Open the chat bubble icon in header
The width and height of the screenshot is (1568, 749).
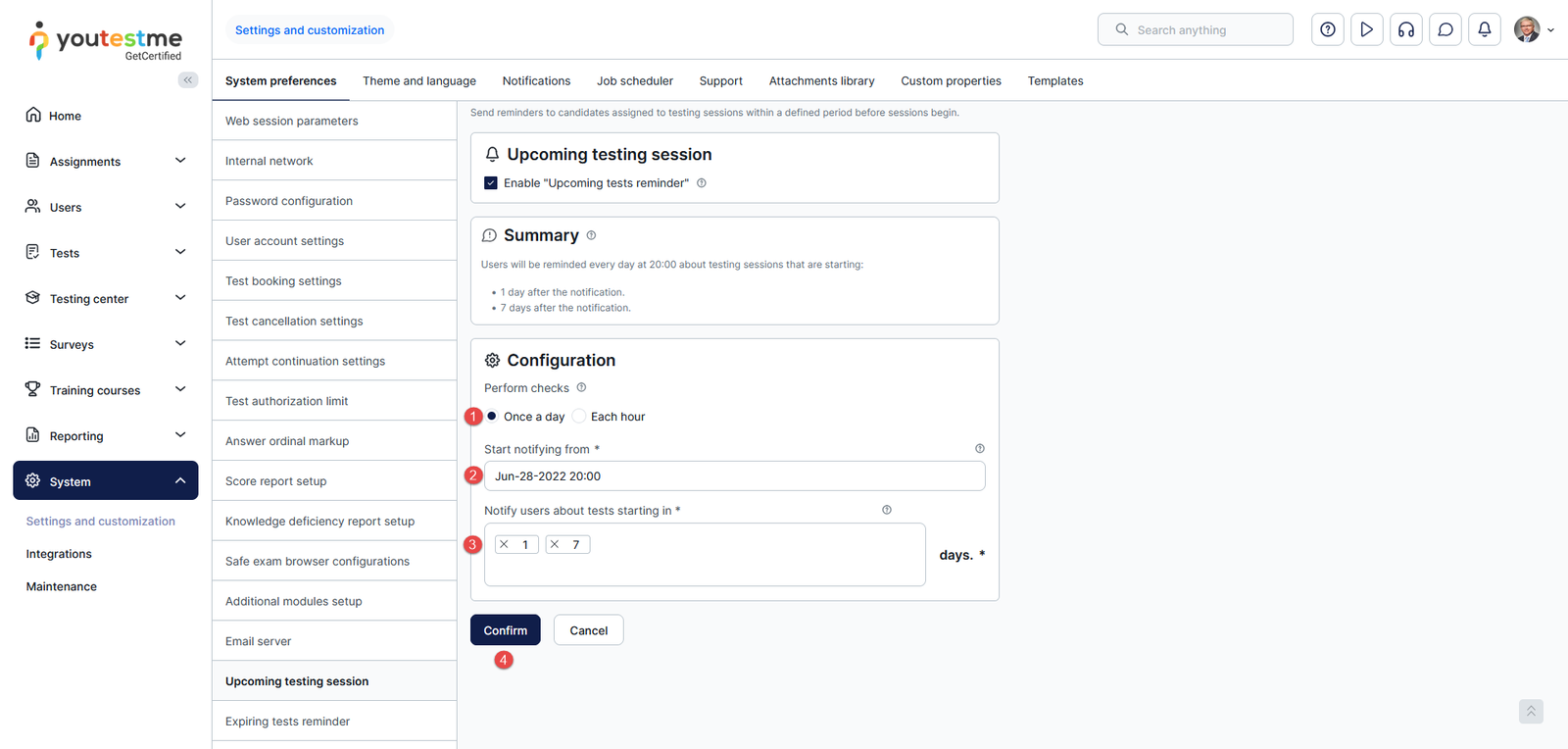click(1445, 29)
